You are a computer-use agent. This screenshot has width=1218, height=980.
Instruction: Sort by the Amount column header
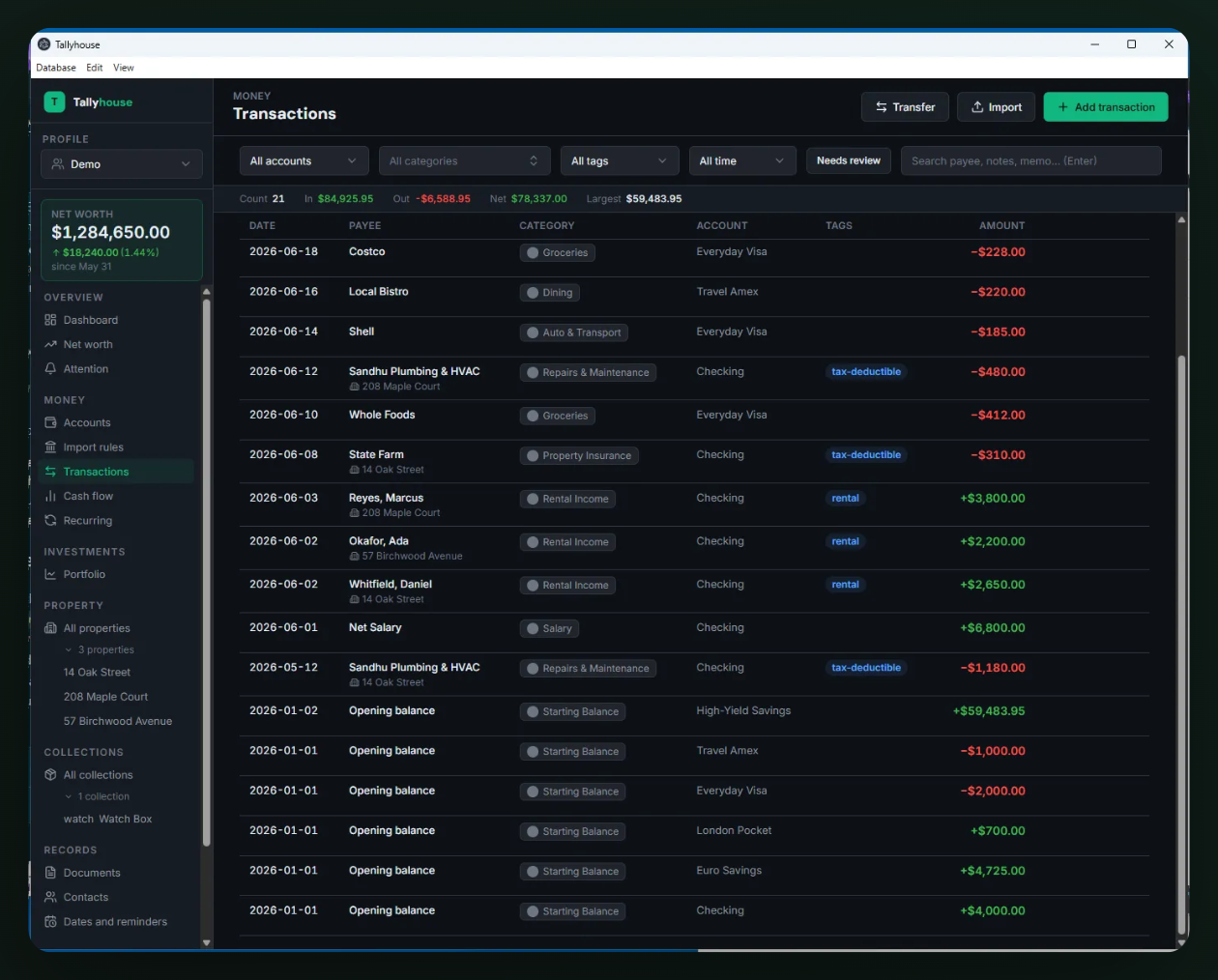pyautogui.click(x=1001, y=225)
